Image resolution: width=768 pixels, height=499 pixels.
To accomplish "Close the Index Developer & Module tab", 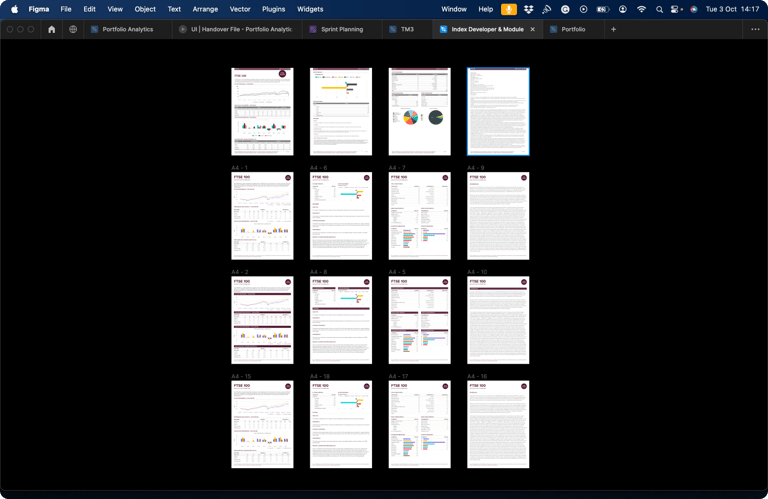I will [533, 30].
